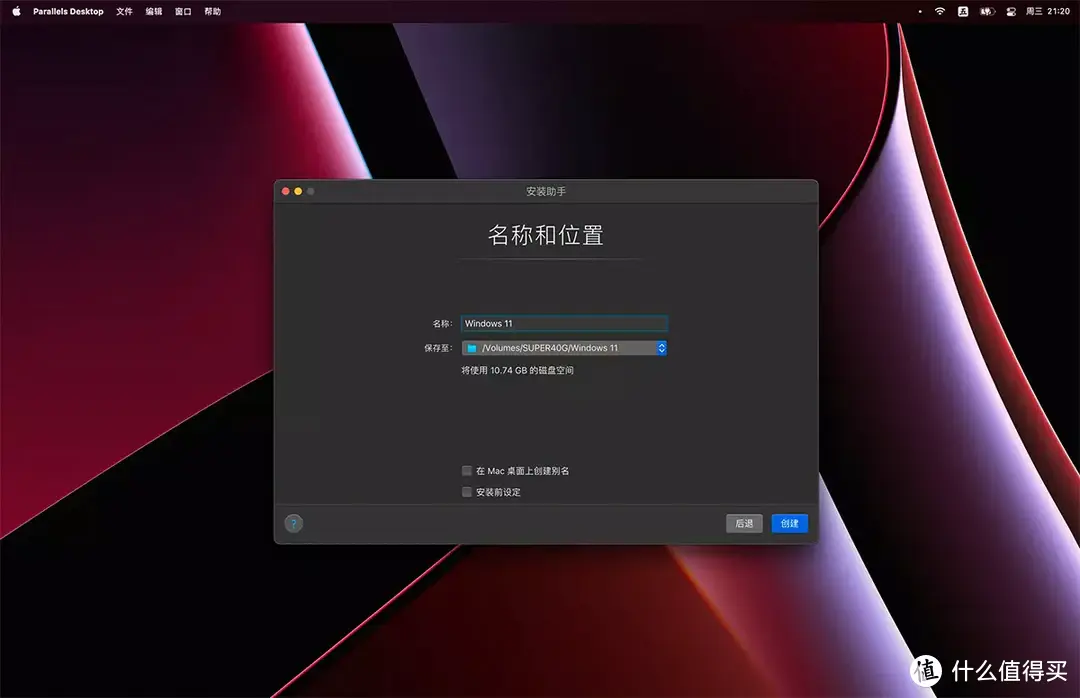Click the date and time 周三 21:20
The image size is (1080, 698).
tap(1048, 11)
